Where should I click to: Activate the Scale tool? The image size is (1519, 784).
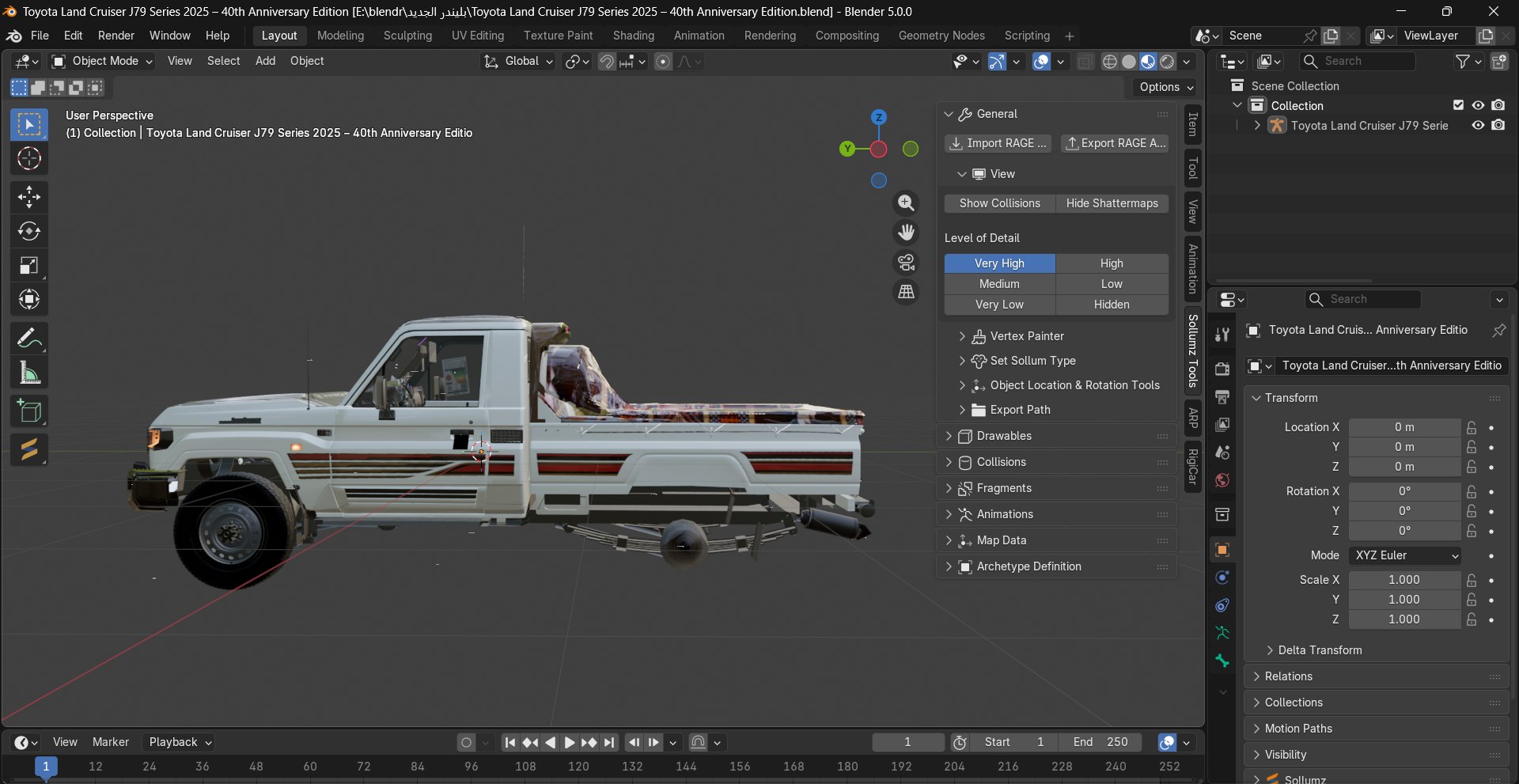coord(29,265)
